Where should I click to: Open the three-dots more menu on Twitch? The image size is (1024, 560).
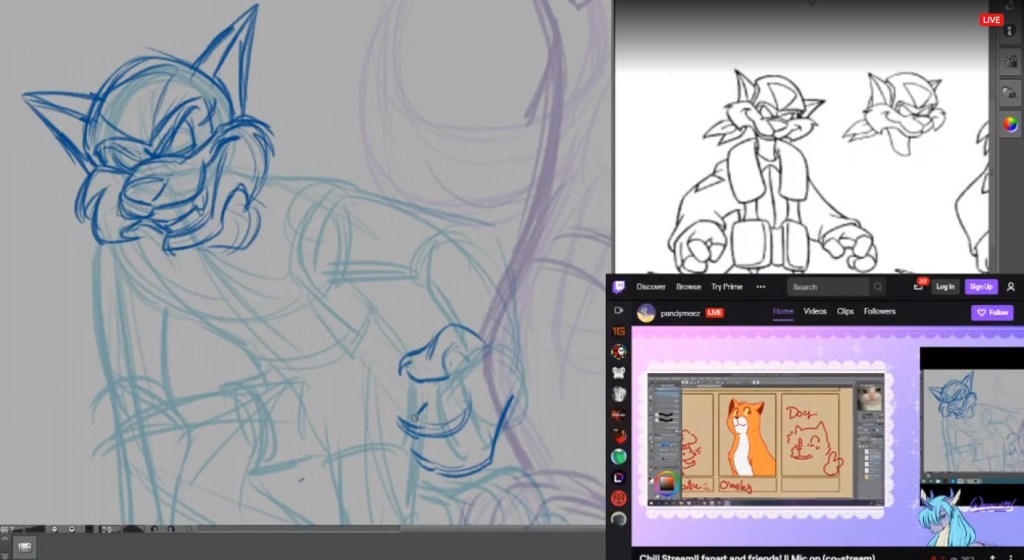point(760,287)
